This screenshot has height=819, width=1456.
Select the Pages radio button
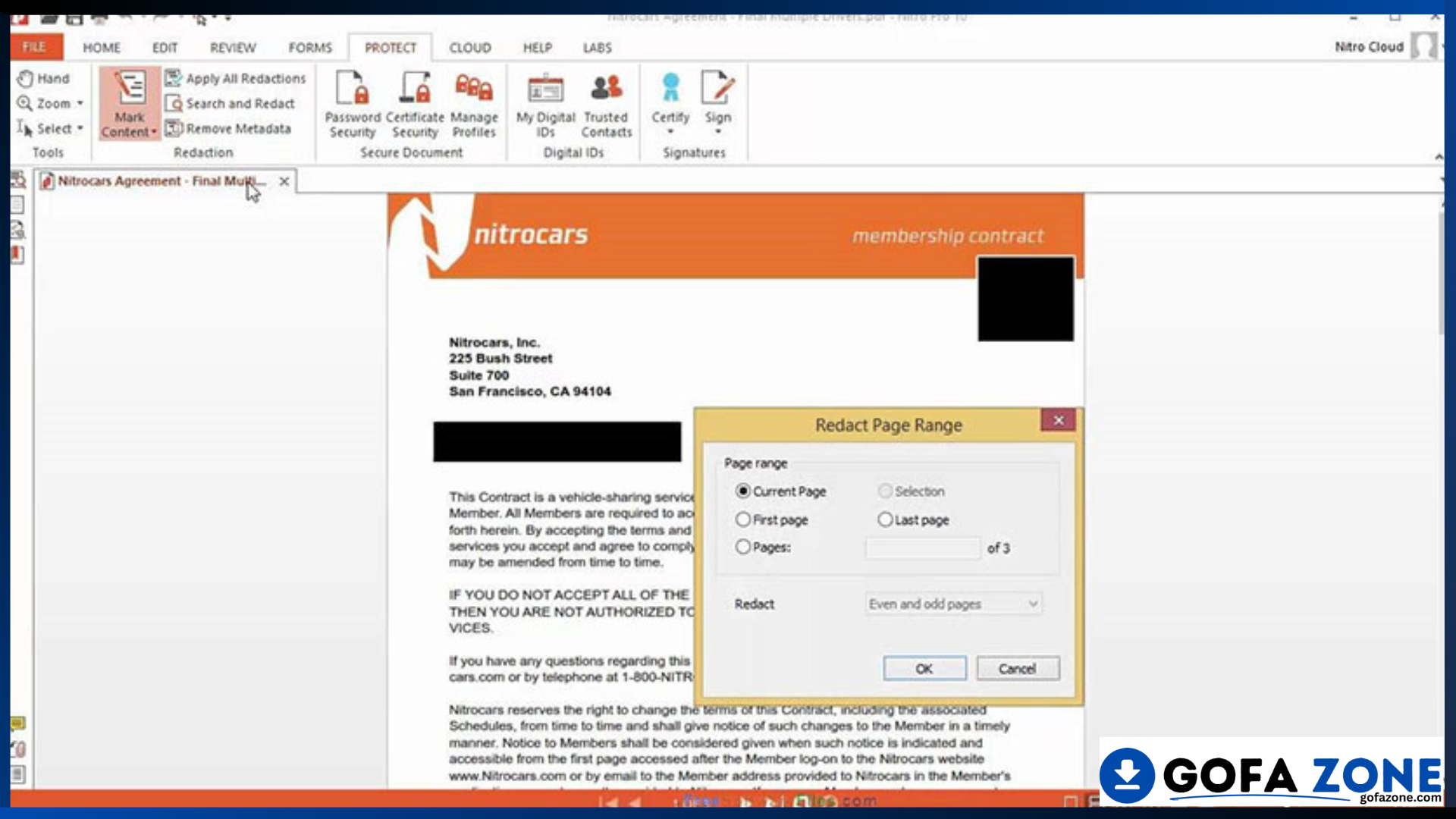(743, 547)
